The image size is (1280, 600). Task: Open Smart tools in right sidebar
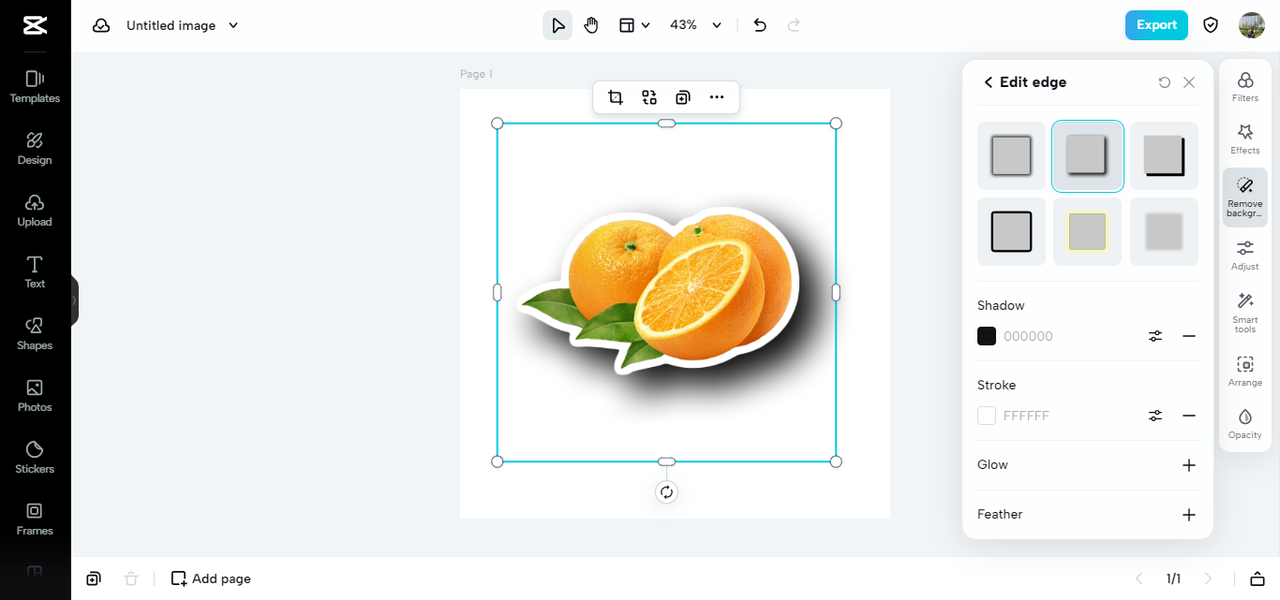click(1245, 312)
